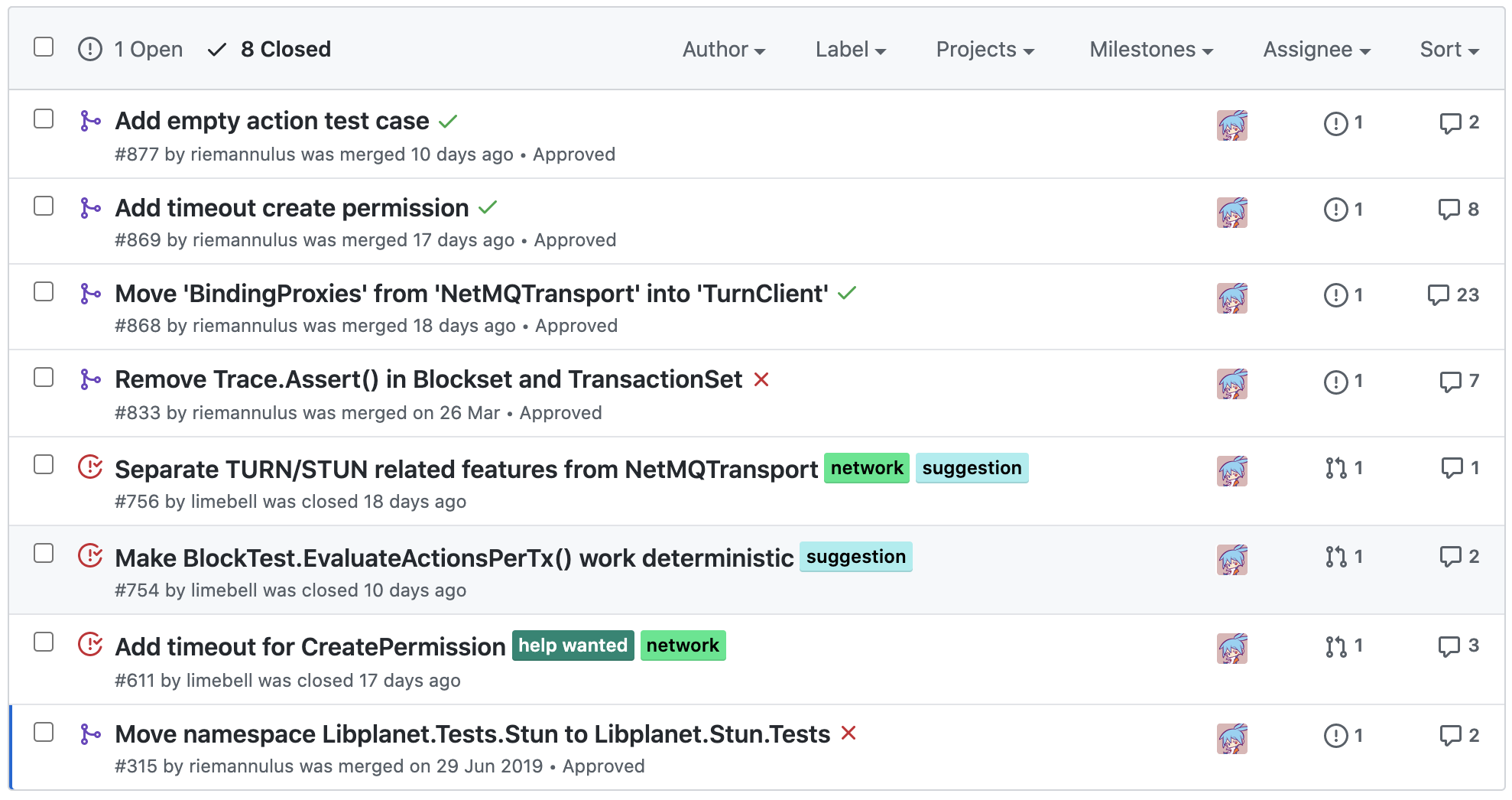The height and width of the screenshot is (800, 1512).
Task: Select checkbox for 'Remove Trace.Assert()' PR
Action: click(44, 378)
